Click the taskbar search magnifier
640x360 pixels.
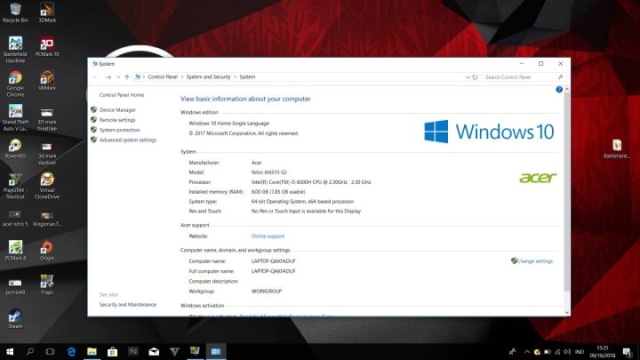tap(30, 351)
